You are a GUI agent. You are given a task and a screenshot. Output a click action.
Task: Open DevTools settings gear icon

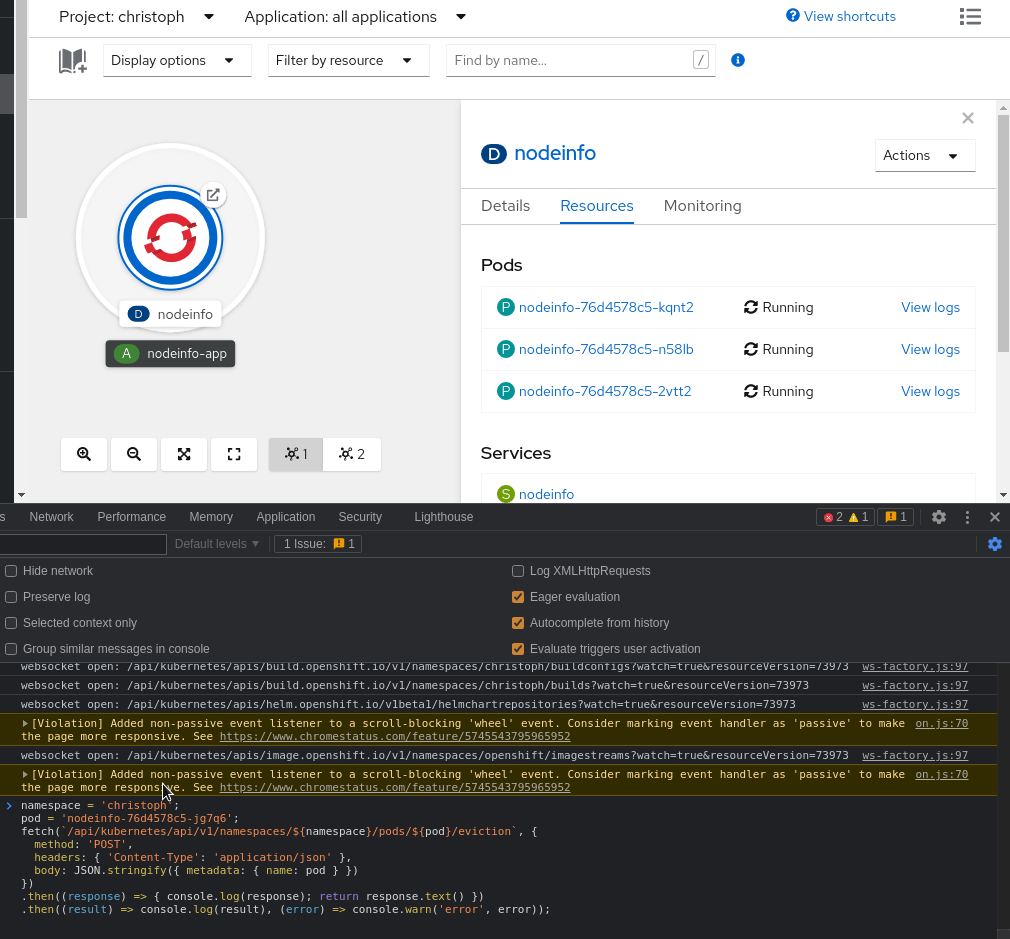938,517
